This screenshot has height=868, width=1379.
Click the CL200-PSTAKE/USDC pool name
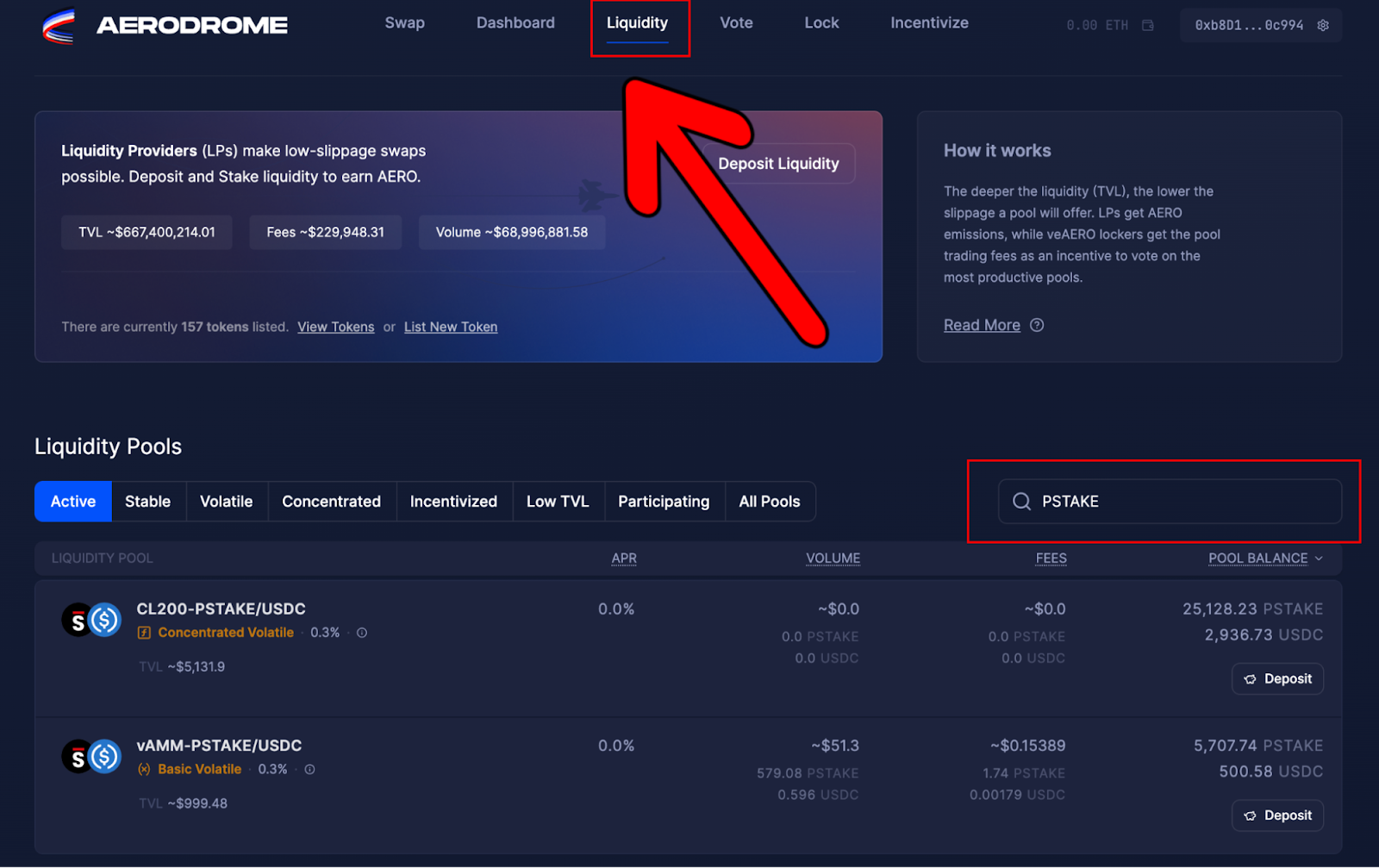tap(221, 609)
